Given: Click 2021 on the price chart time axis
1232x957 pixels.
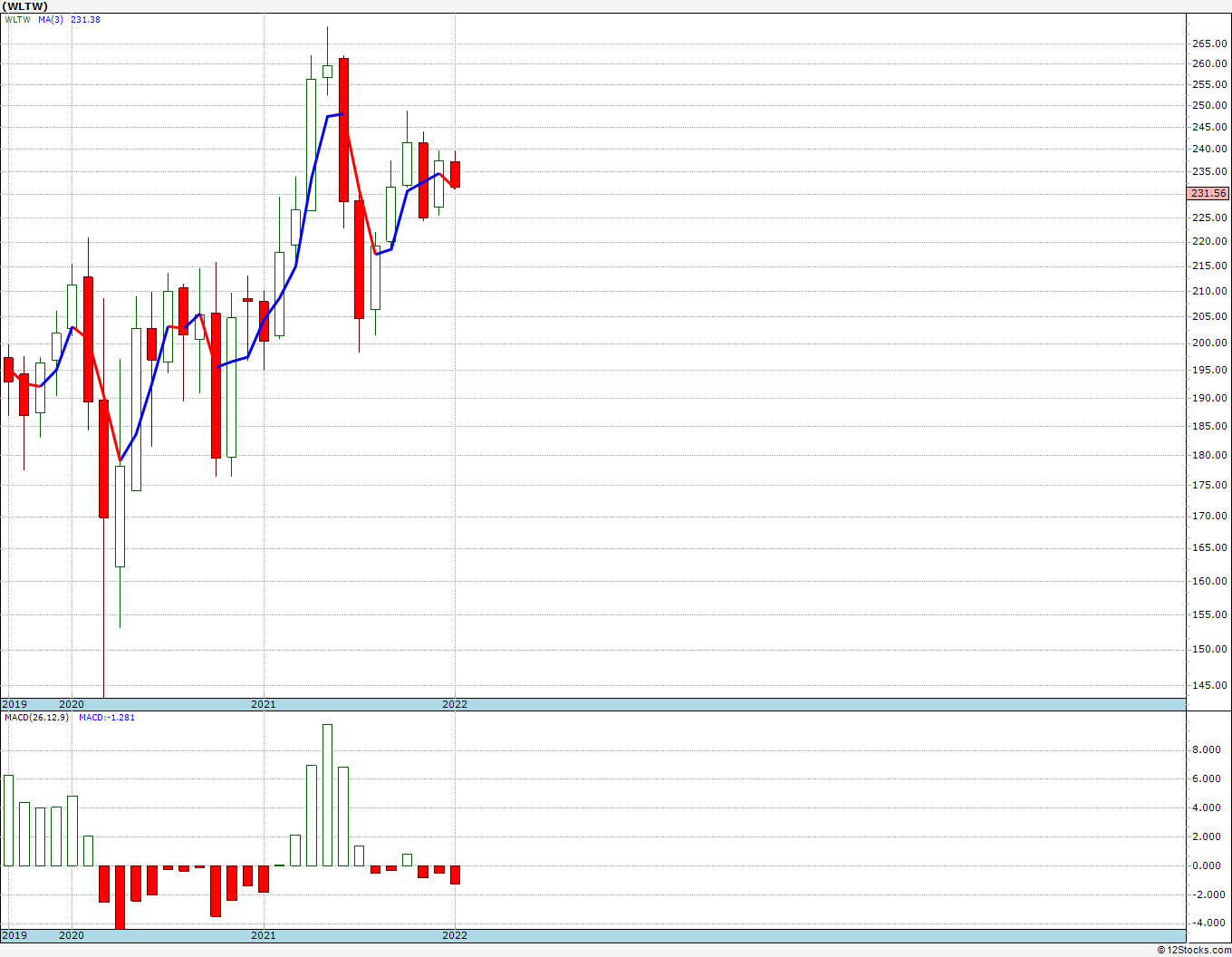Looking at the screenshot, I should [264, 704].
